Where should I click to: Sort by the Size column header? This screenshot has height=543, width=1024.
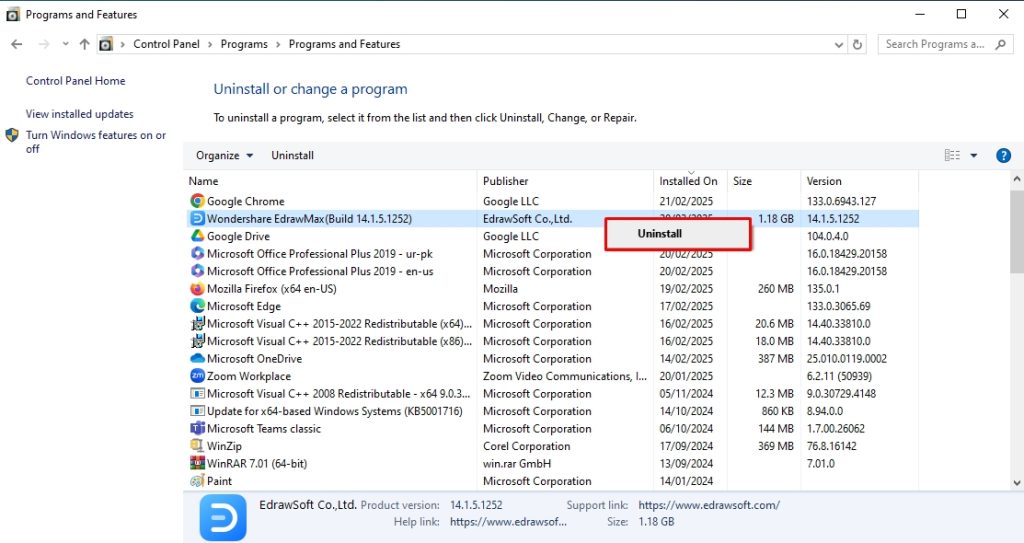coord(743,181)
